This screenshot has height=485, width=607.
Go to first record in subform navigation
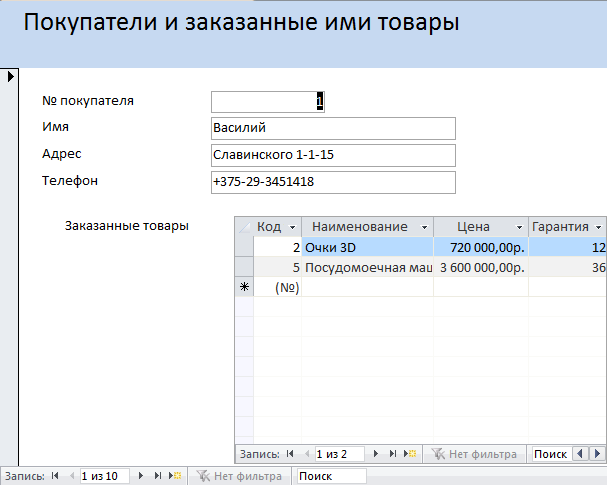[x=290, y=454]
